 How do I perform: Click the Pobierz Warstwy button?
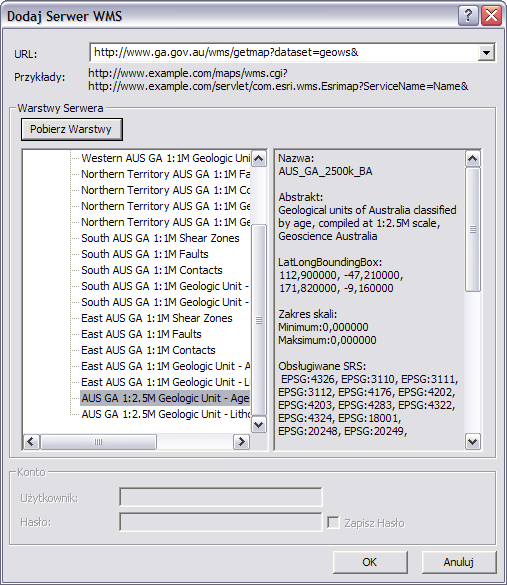71,129
